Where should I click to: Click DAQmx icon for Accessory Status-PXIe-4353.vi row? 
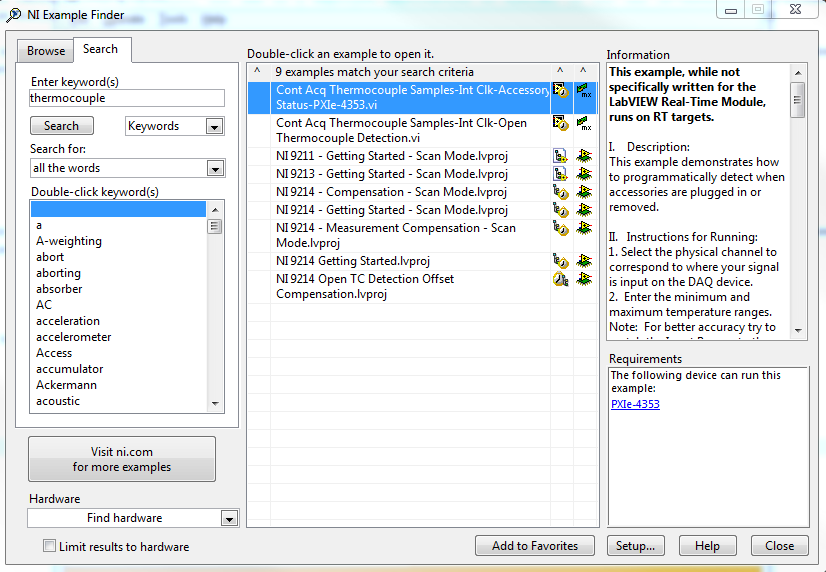[x=584, y=90]
